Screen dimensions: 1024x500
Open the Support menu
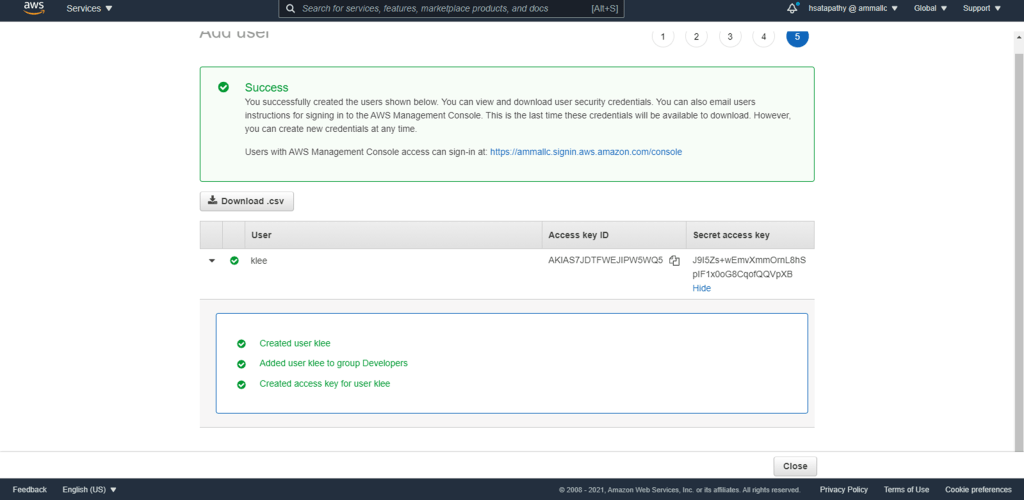click(981, 8)
